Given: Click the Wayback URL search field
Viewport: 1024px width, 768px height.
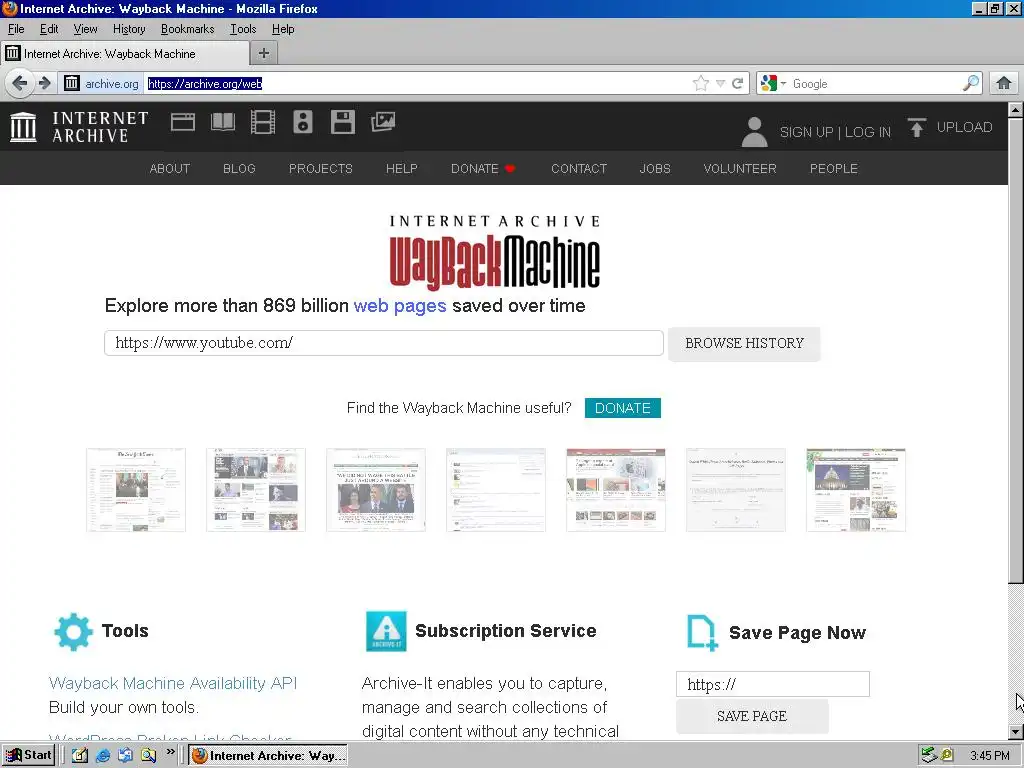Looking at the screenshot, I should (384, 343).
